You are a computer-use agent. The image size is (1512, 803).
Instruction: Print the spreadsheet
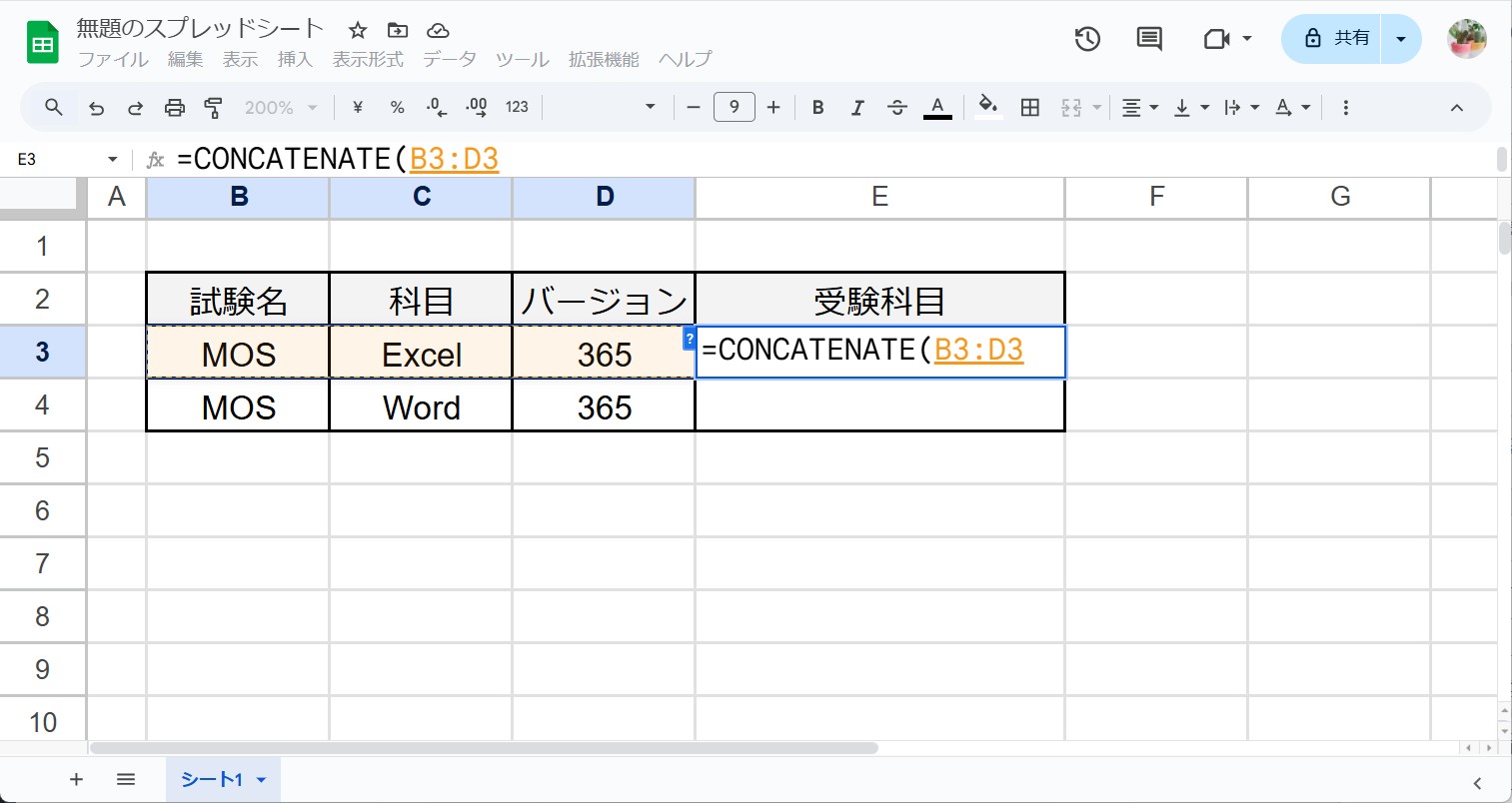point(175,107)
